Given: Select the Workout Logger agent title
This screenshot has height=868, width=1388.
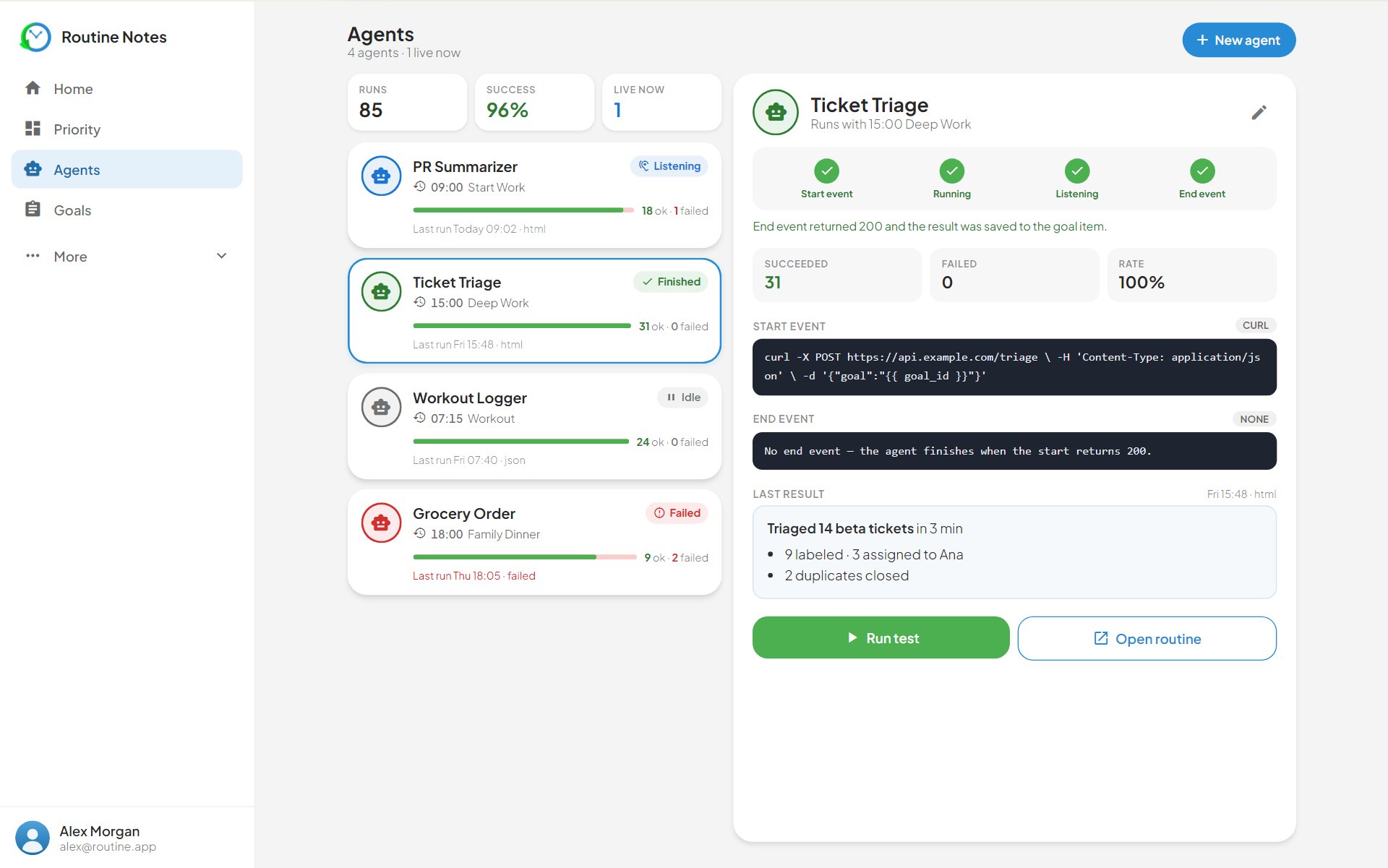Looking at the screenshot, I should tap(470, 398).
